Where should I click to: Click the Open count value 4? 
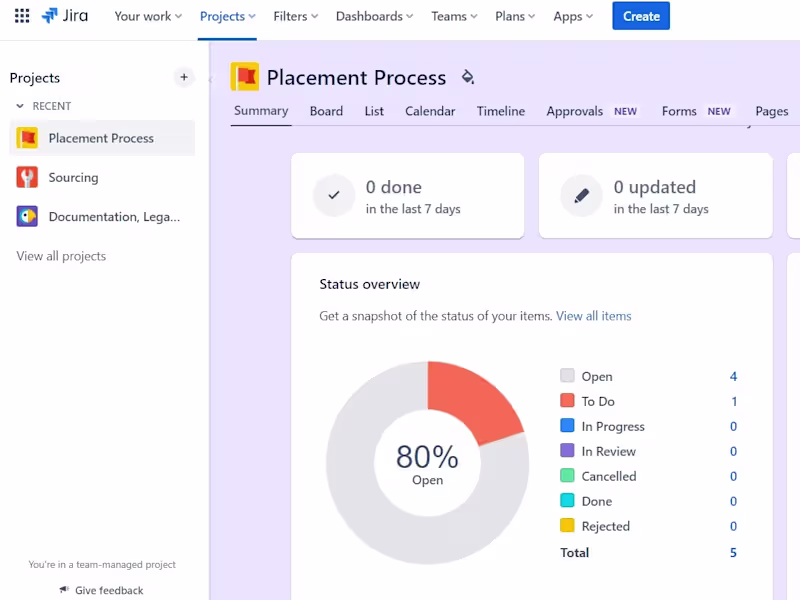[x=733, y=377]
